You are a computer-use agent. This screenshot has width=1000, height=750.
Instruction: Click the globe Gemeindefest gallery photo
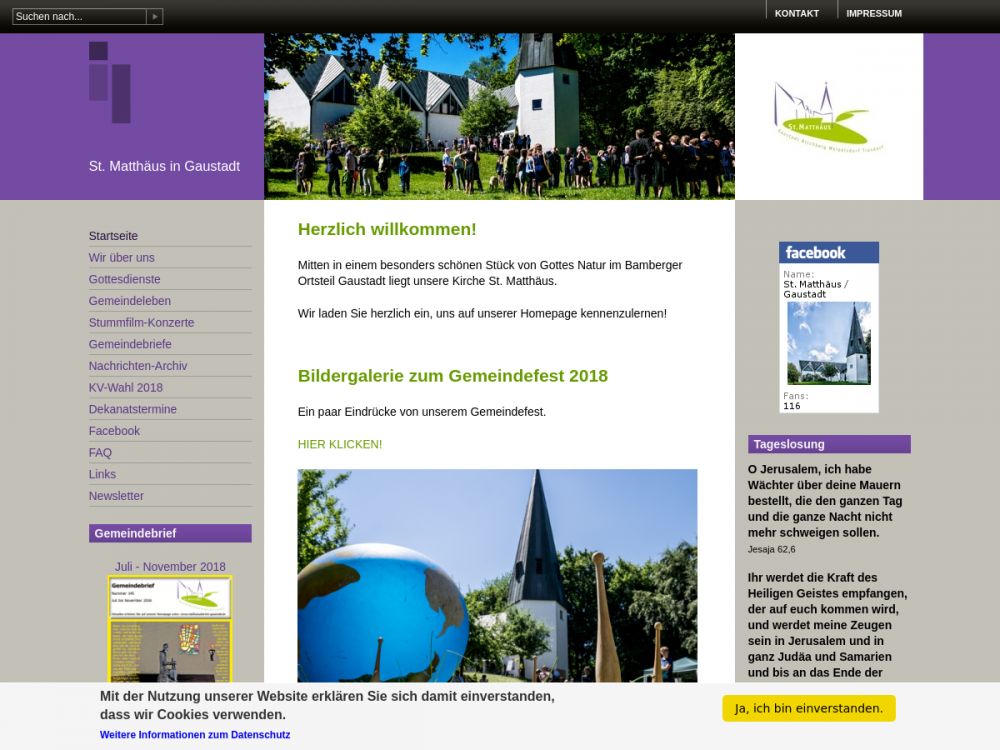click(497, 575)
